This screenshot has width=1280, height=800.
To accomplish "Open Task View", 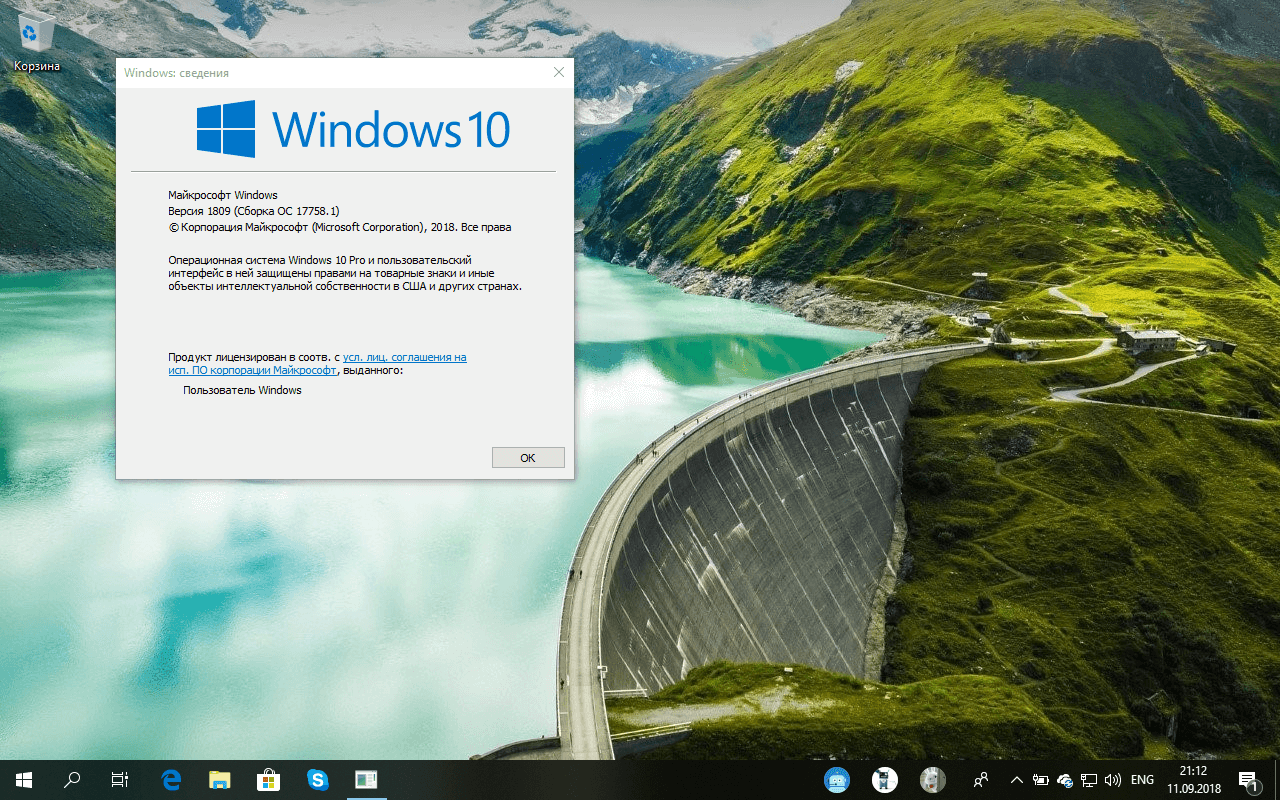I will click(119, 779).
